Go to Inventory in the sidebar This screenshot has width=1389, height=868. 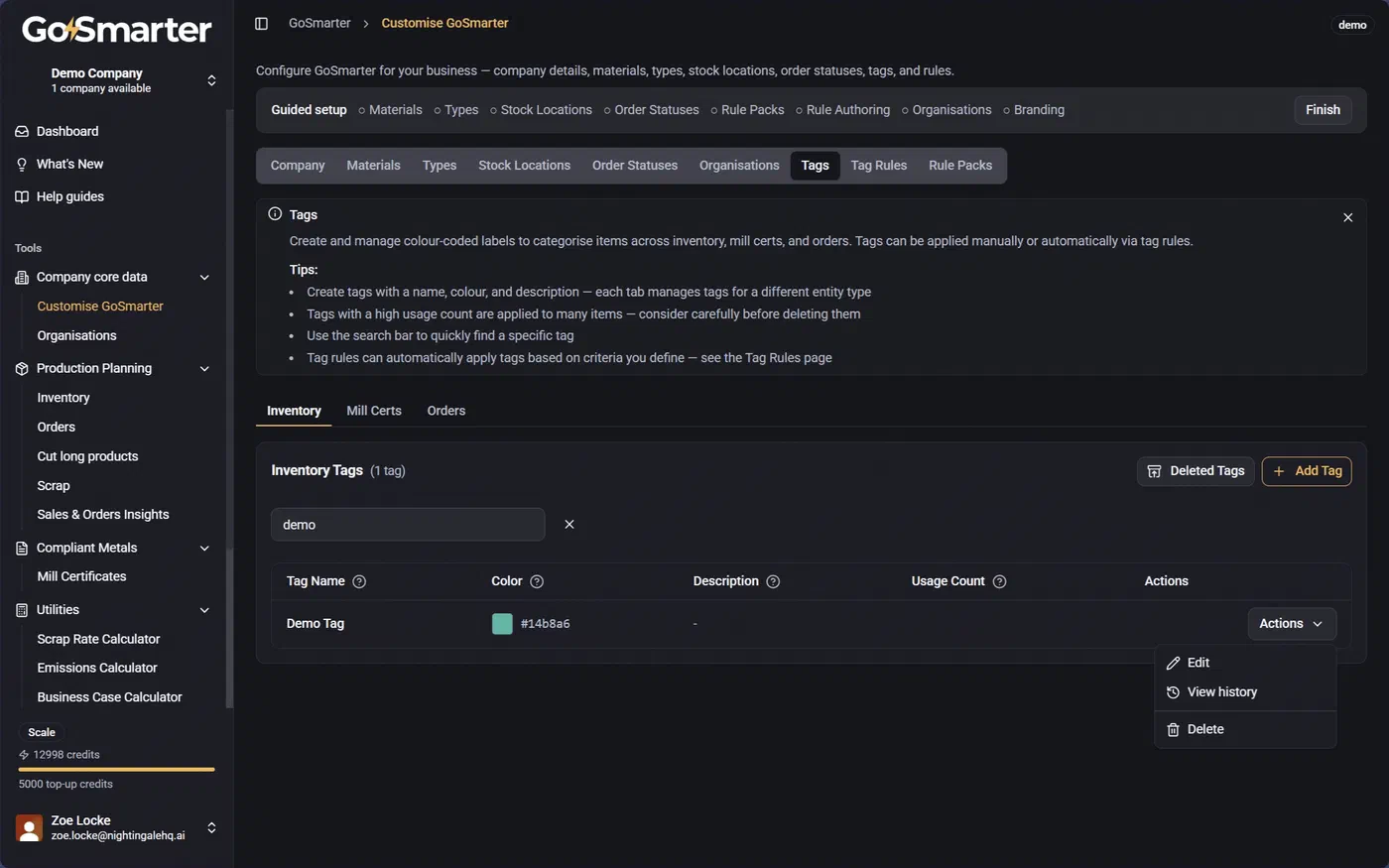(x=63, y=398)
